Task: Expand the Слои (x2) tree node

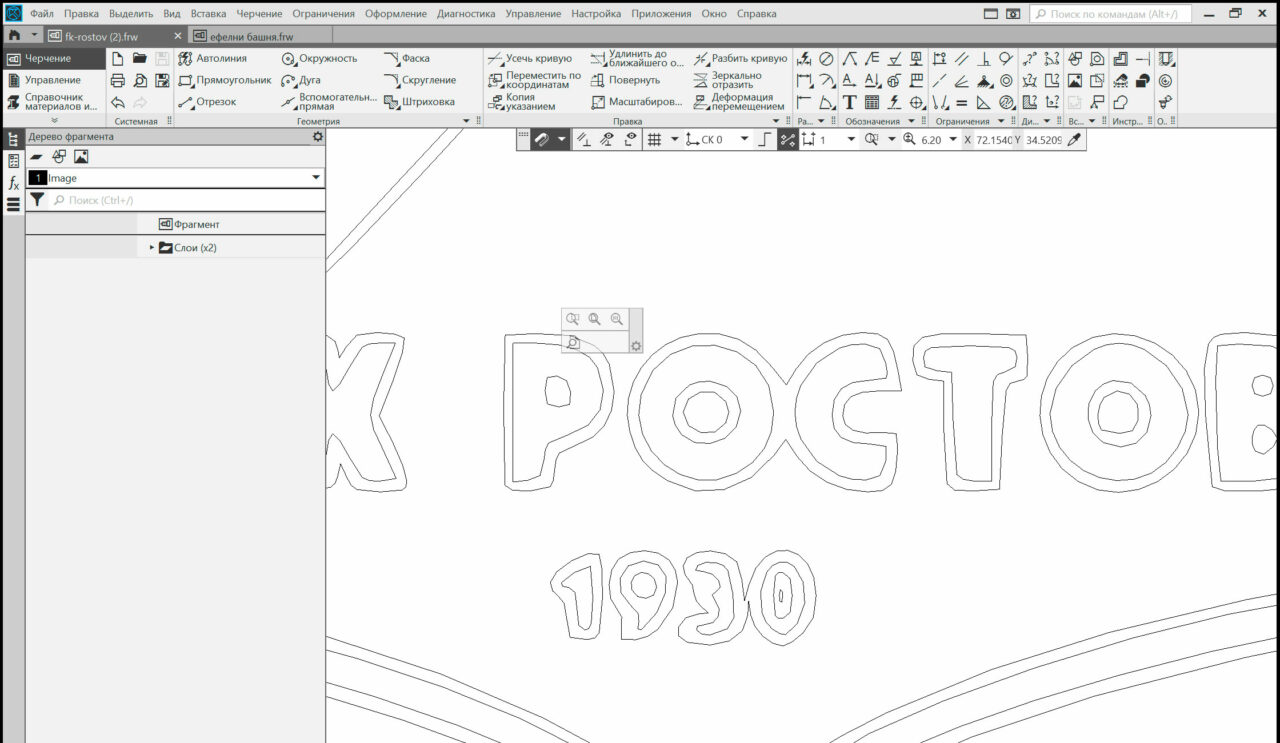Action: coord(153,247)
